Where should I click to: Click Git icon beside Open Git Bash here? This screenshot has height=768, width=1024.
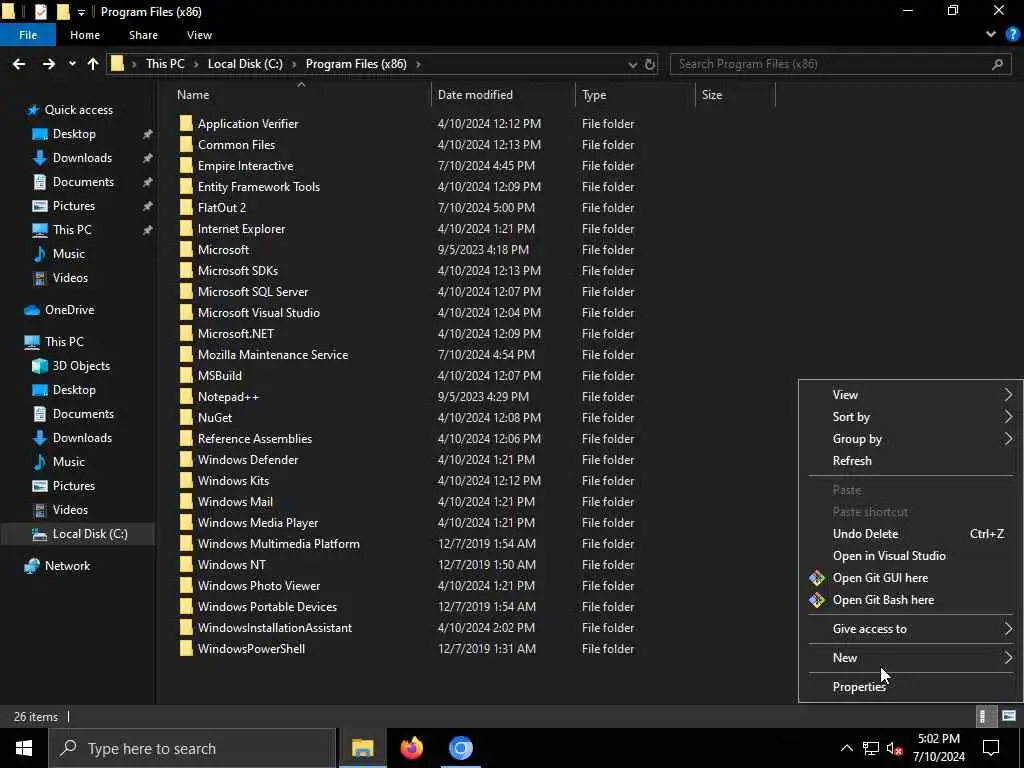817,600
